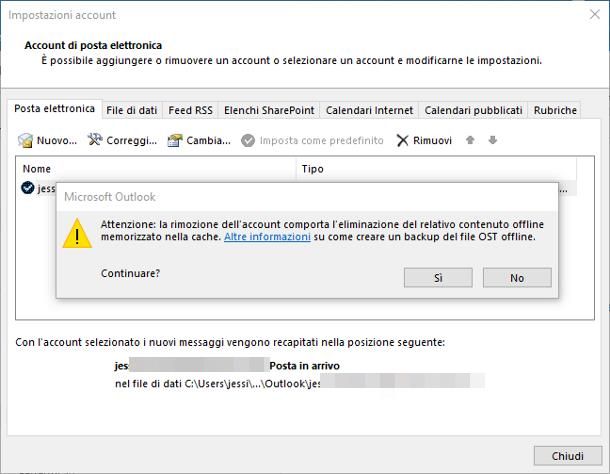This screenshot has height=474, width=610.
Task: Click the Correggi... label
Action: pos(131,140)
